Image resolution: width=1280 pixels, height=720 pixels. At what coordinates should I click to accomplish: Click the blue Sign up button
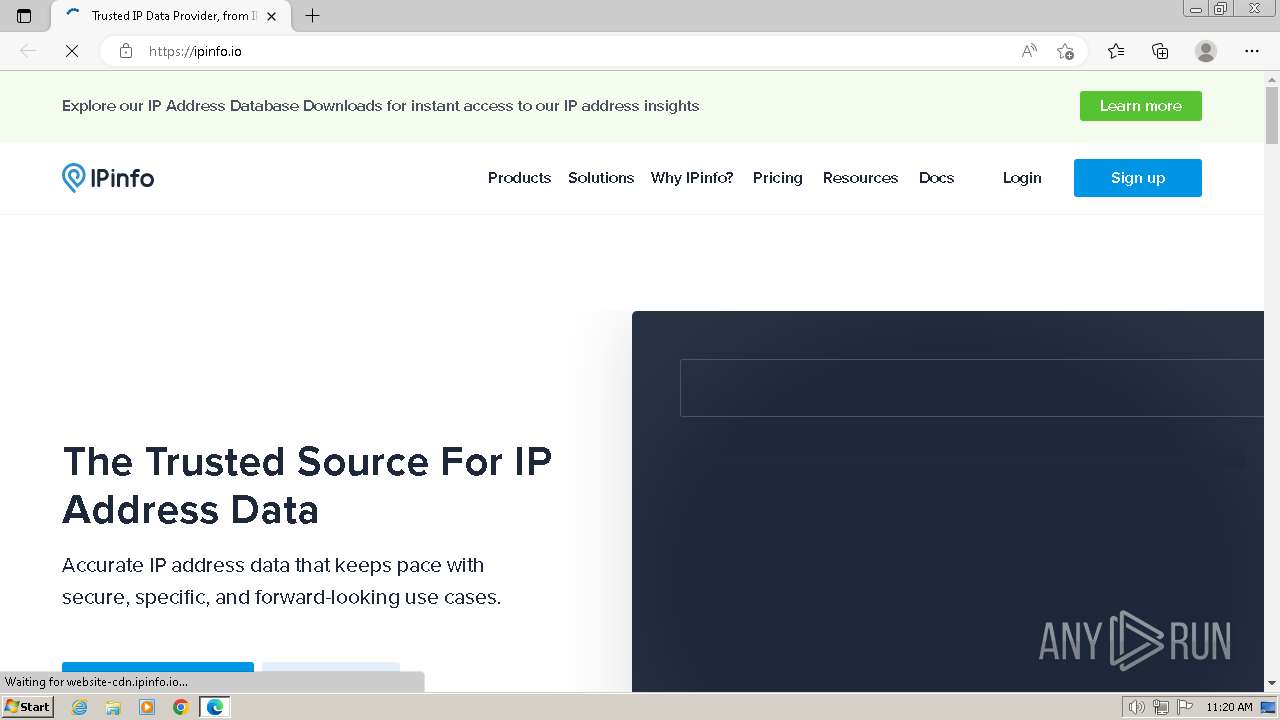click(1138, 178)
